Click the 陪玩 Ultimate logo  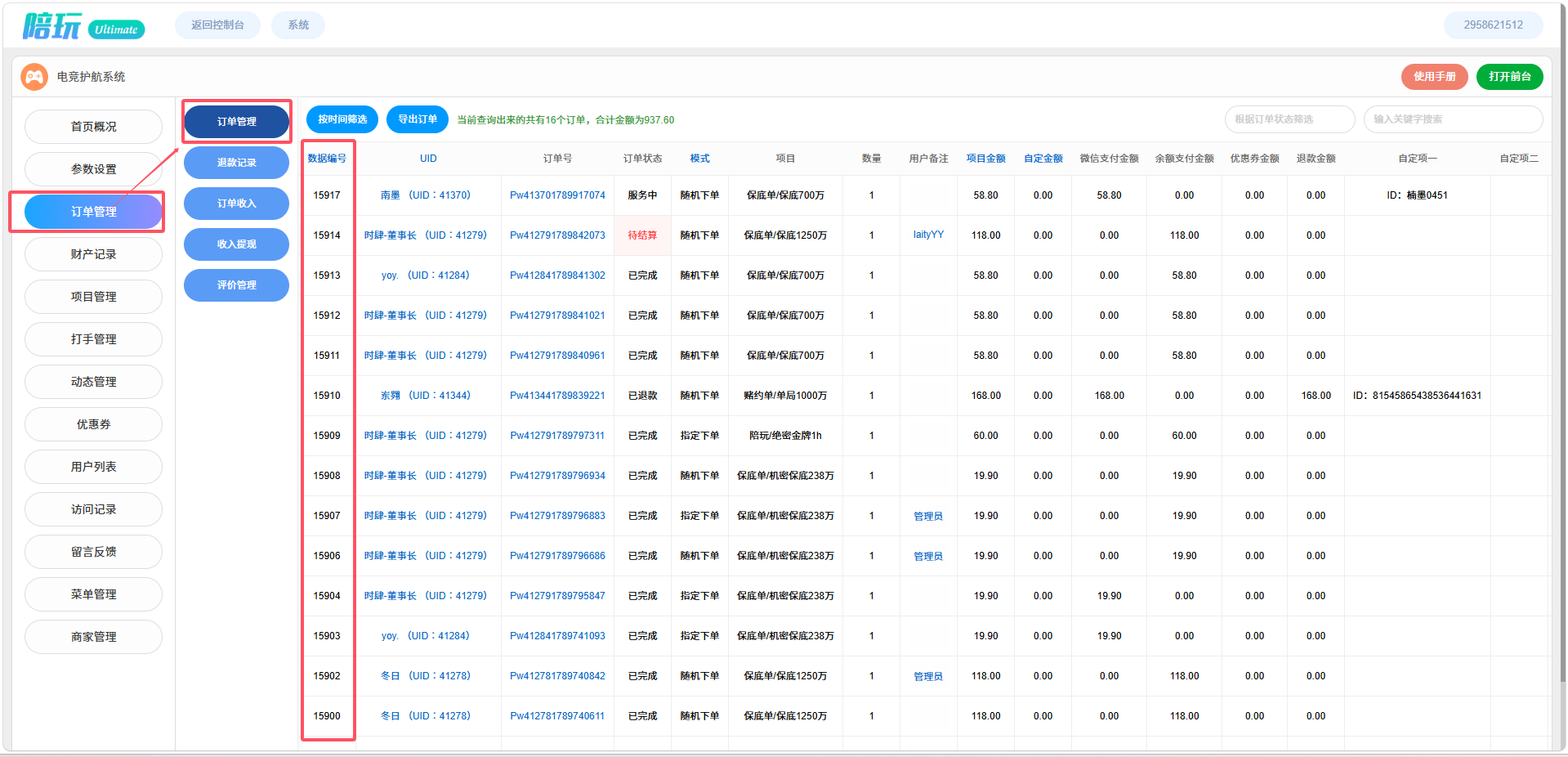click(x=83, y=26)
